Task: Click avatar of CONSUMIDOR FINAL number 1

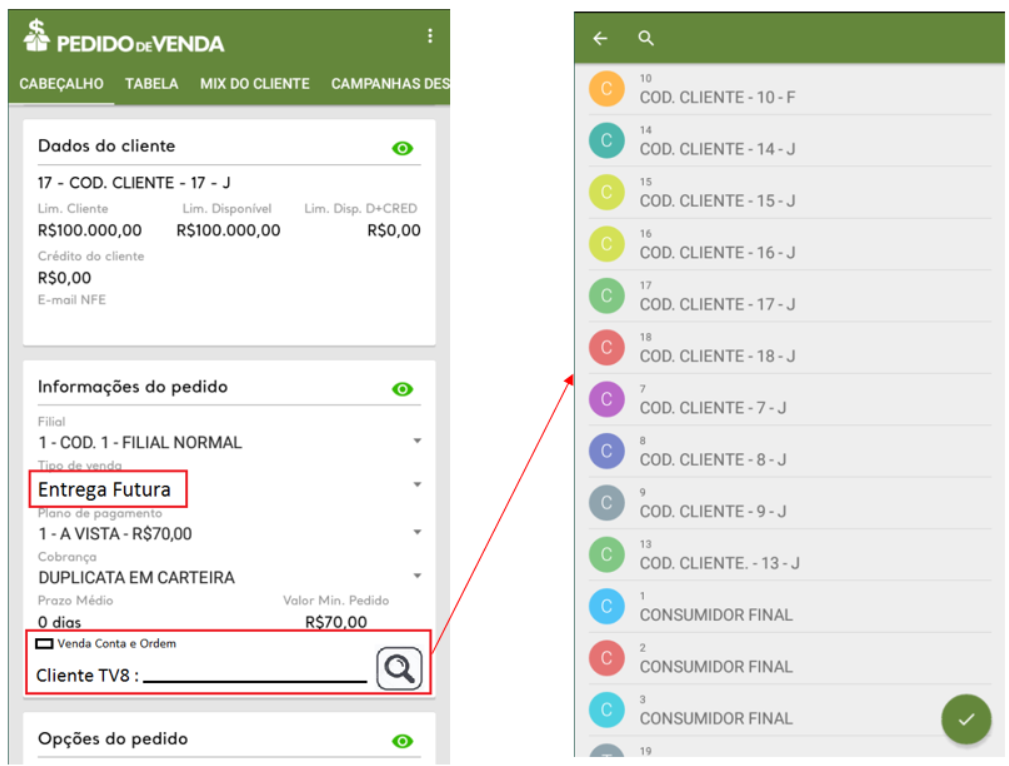Action: [x=606, y=606]
